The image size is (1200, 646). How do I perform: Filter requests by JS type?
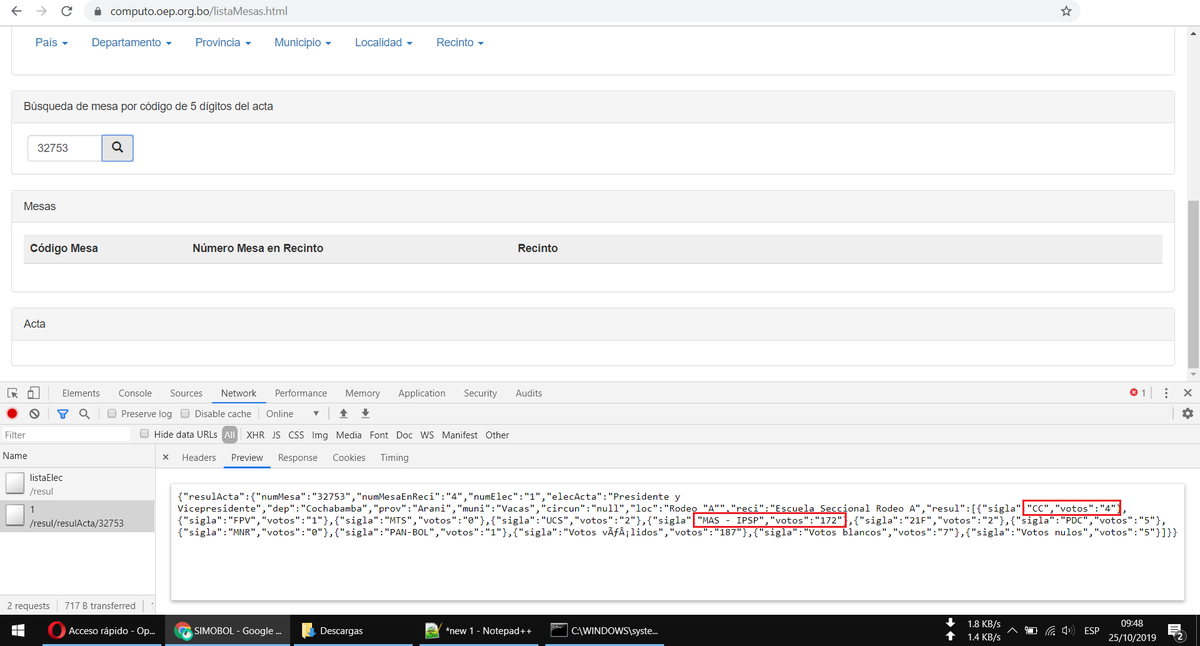[276, 435]
